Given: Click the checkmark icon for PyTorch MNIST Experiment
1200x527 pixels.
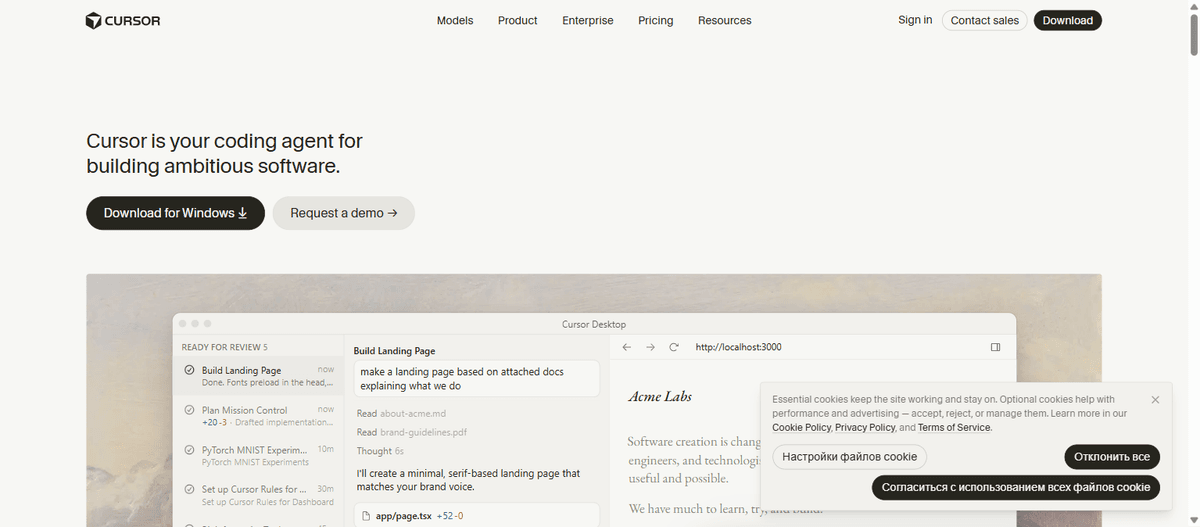Looking at the screenshot, I should (189, 450).
